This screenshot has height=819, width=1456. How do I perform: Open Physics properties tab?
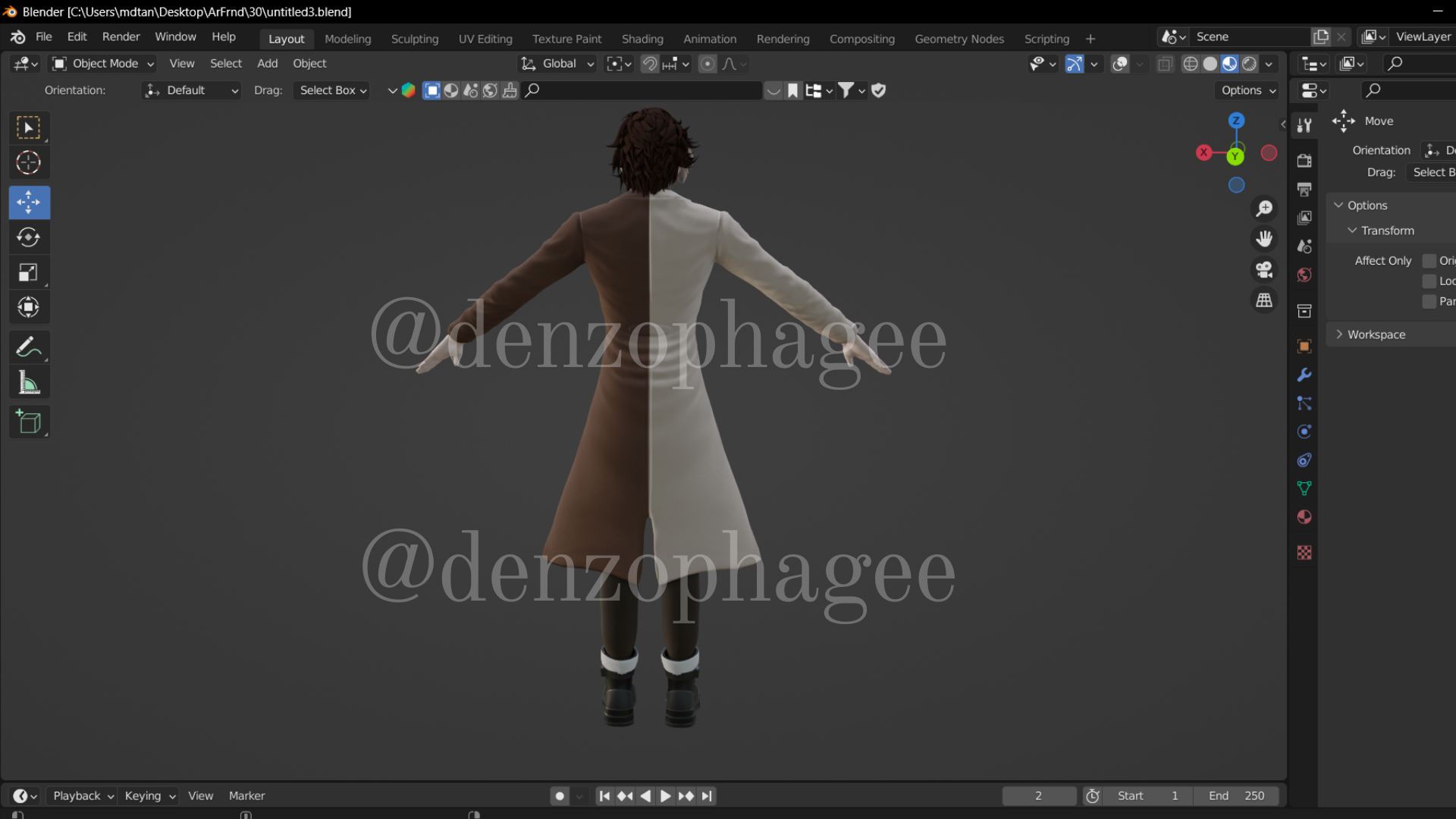[1304, 431]
